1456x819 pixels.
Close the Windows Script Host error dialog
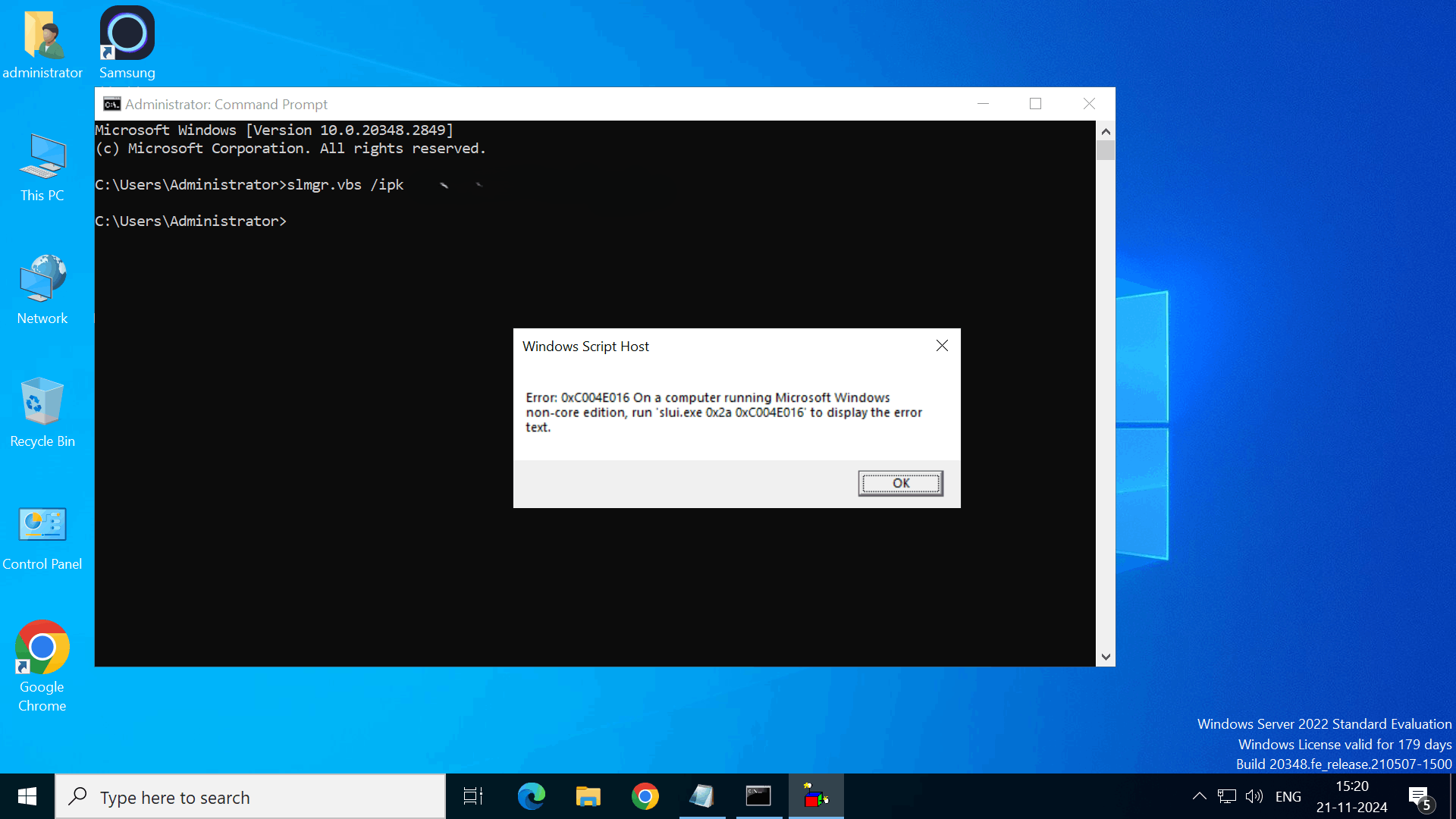[942, 346]
